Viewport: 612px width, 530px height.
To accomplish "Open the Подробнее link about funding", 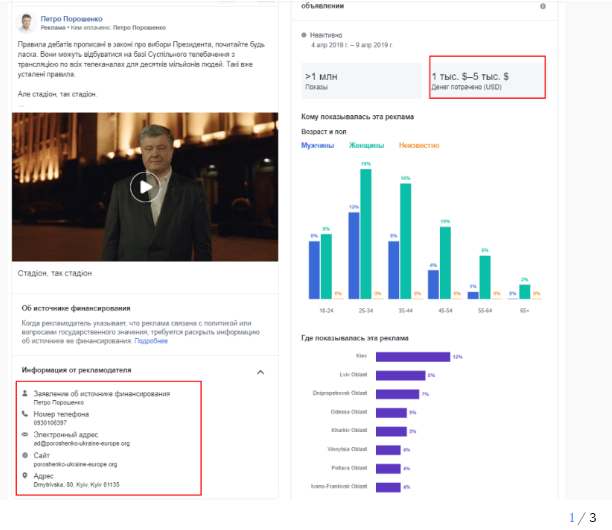I will (x=151, y=341).
